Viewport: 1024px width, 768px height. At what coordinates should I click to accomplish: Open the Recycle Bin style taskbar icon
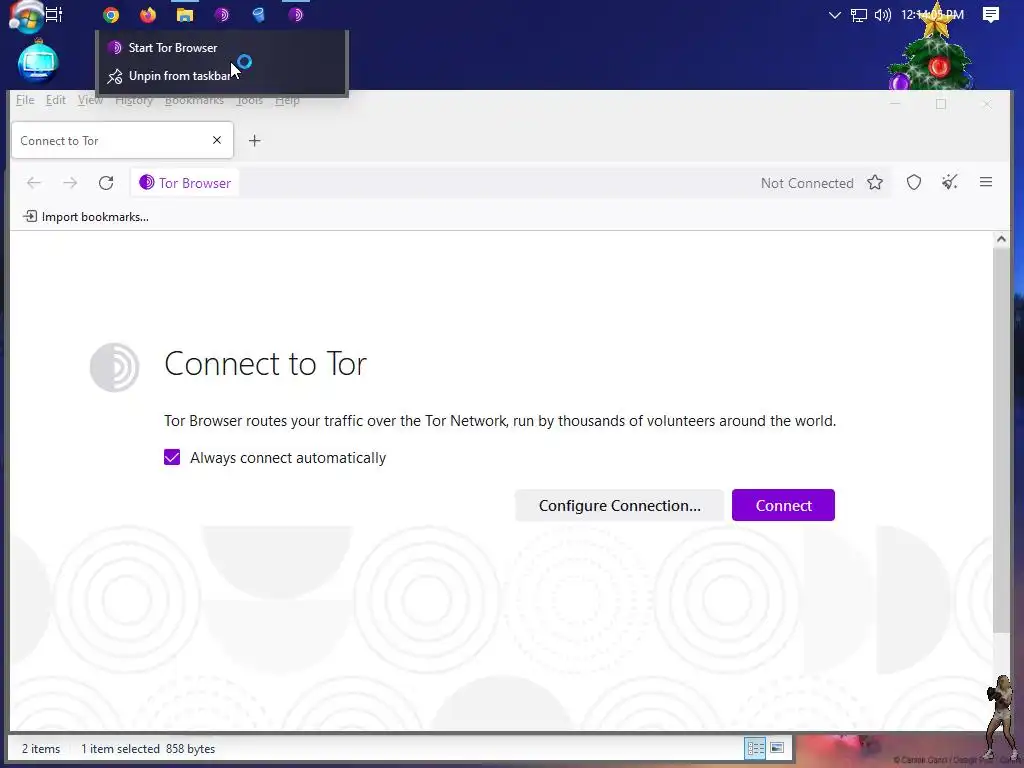point(259,14)
